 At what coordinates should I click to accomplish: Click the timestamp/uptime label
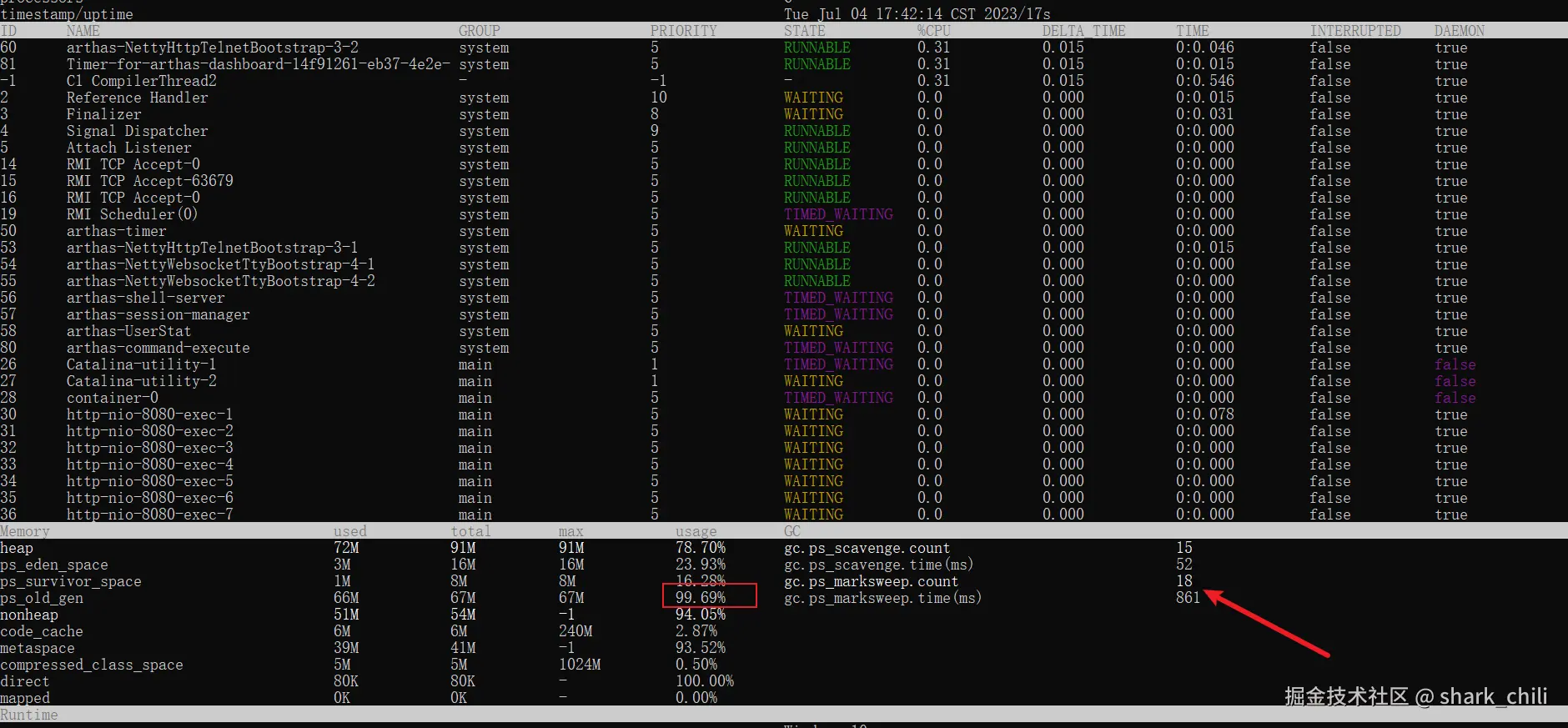[67, 14]
